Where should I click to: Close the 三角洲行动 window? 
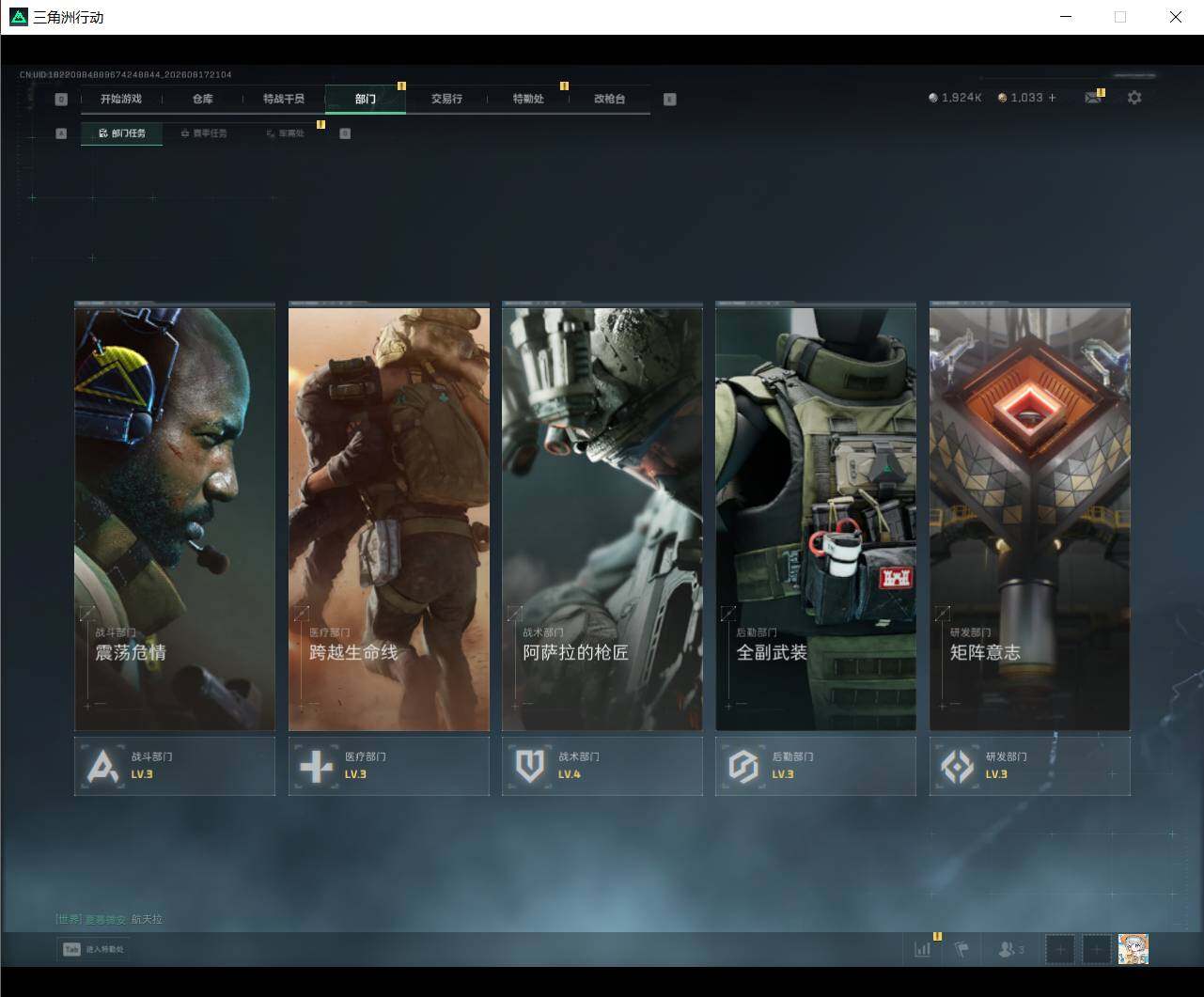coord(1176,17)
